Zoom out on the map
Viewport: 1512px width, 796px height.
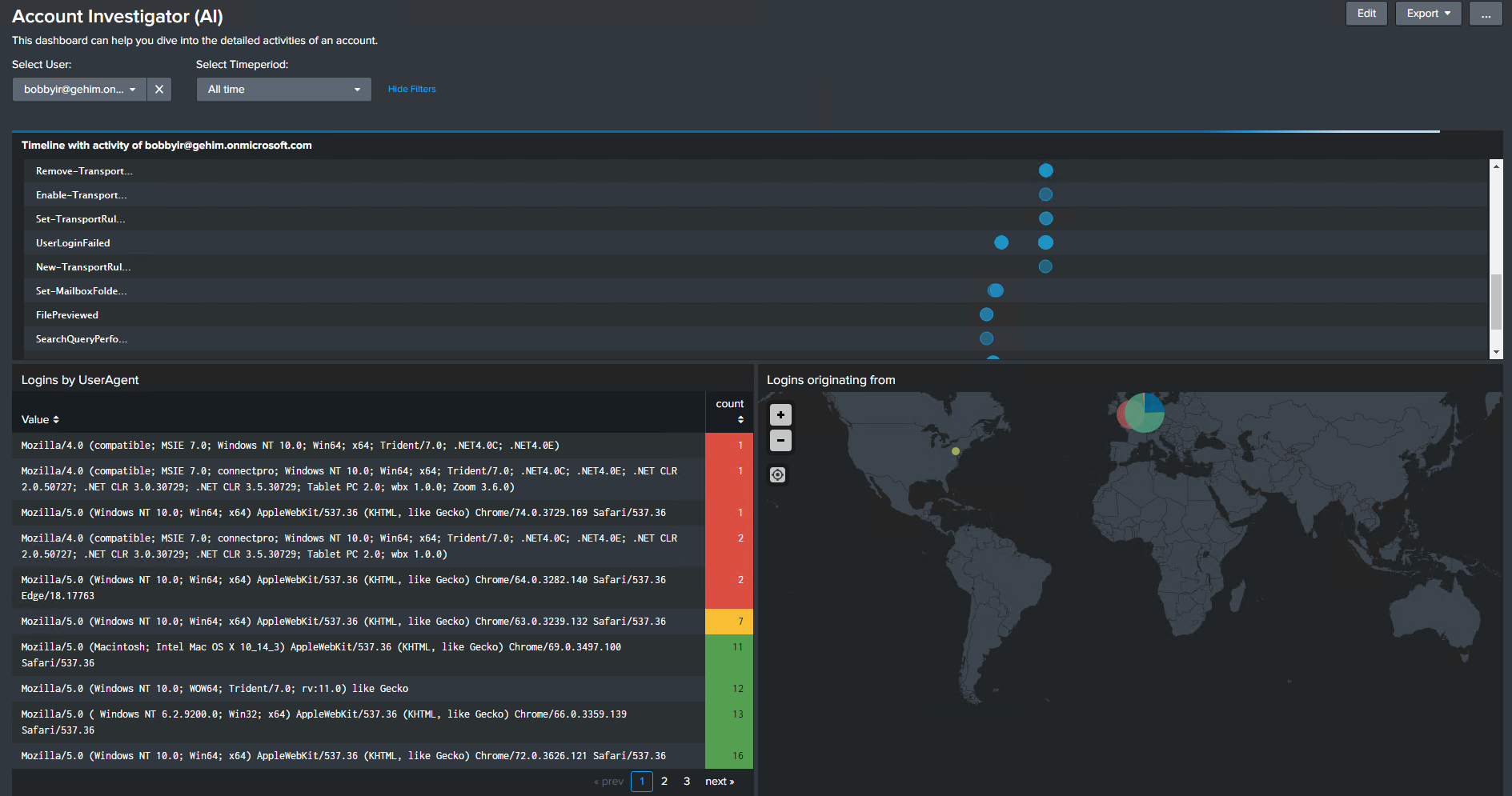(780, 440)
